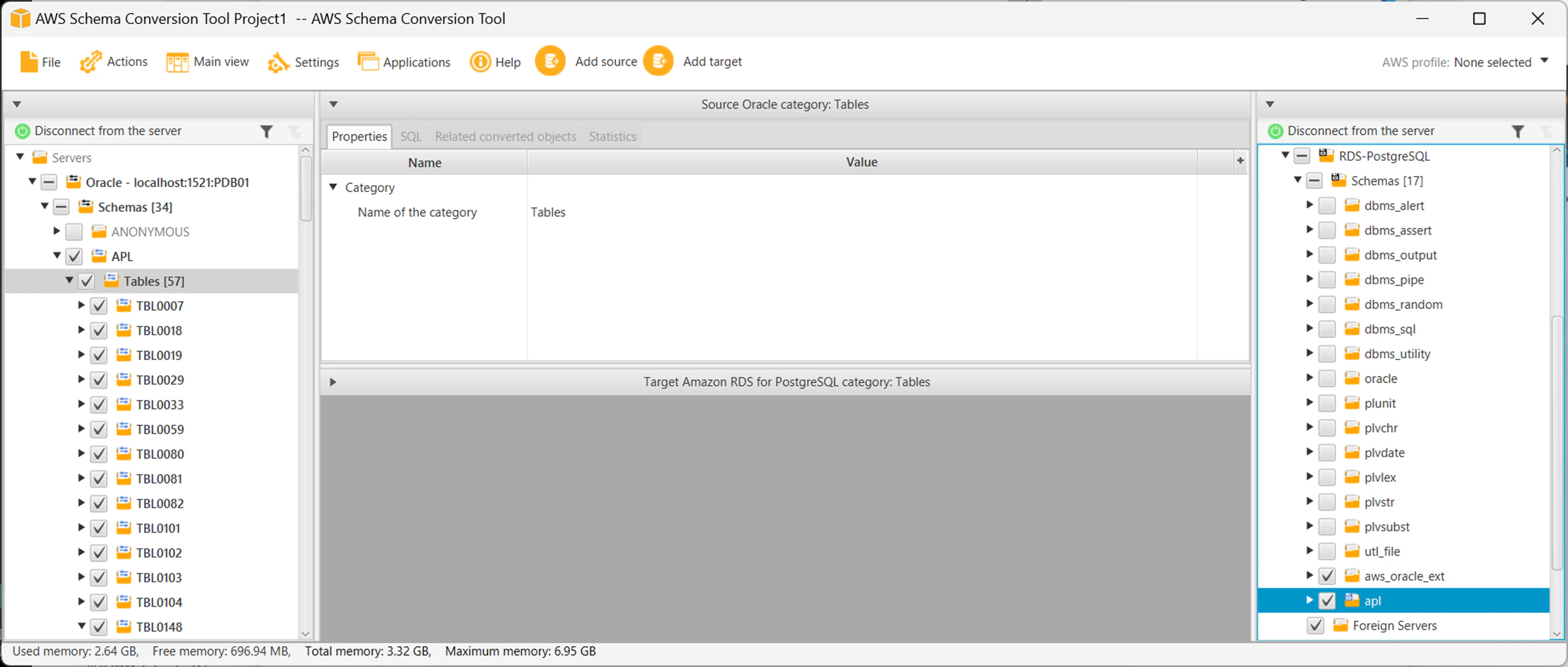Click the dbms_alert schema folder icon
Viewport: 1568px width, 667px height.
(x=1352, y=206)
